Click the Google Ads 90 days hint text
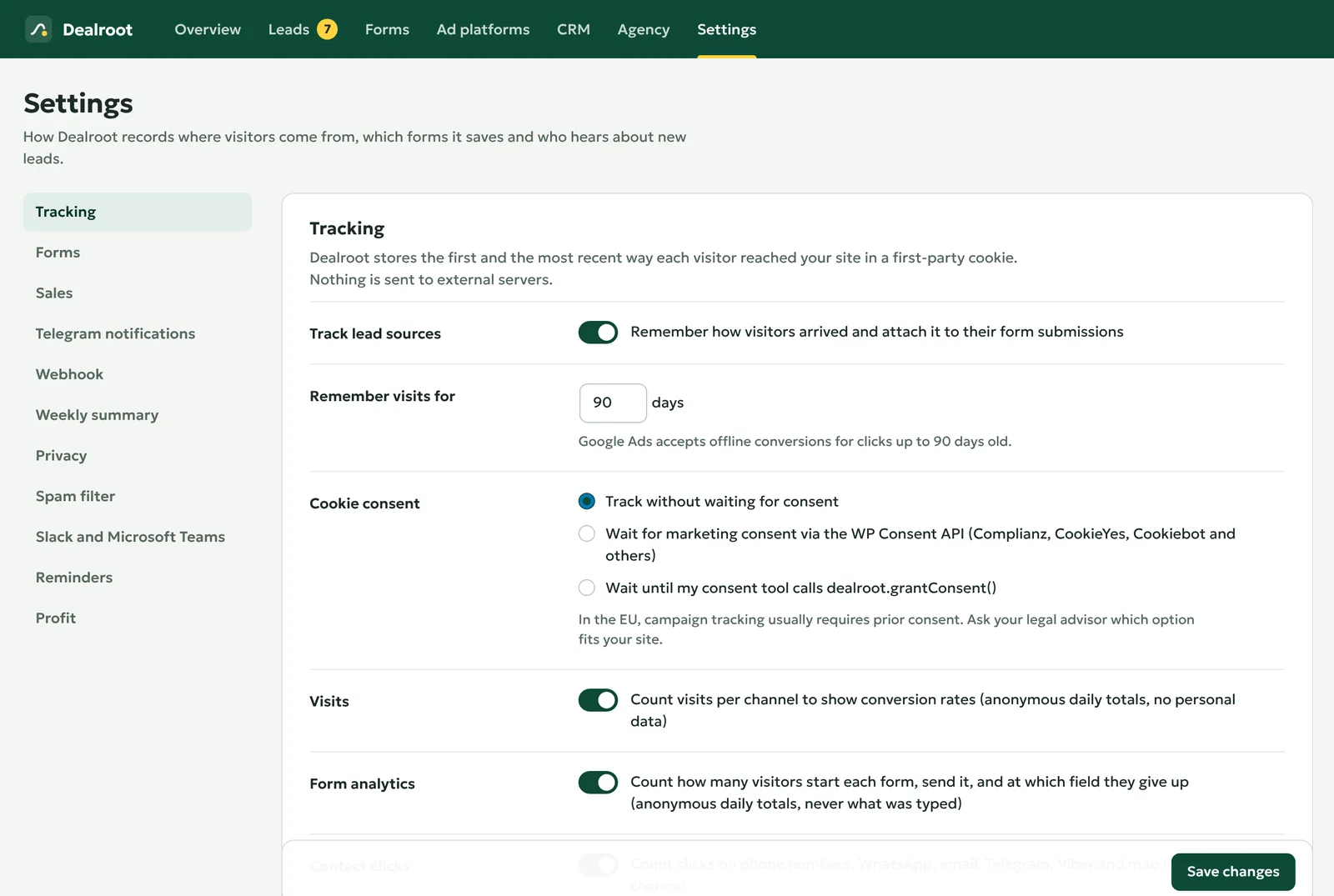The width and height of the screenshot is (1334, 896). tap(795, 441)
